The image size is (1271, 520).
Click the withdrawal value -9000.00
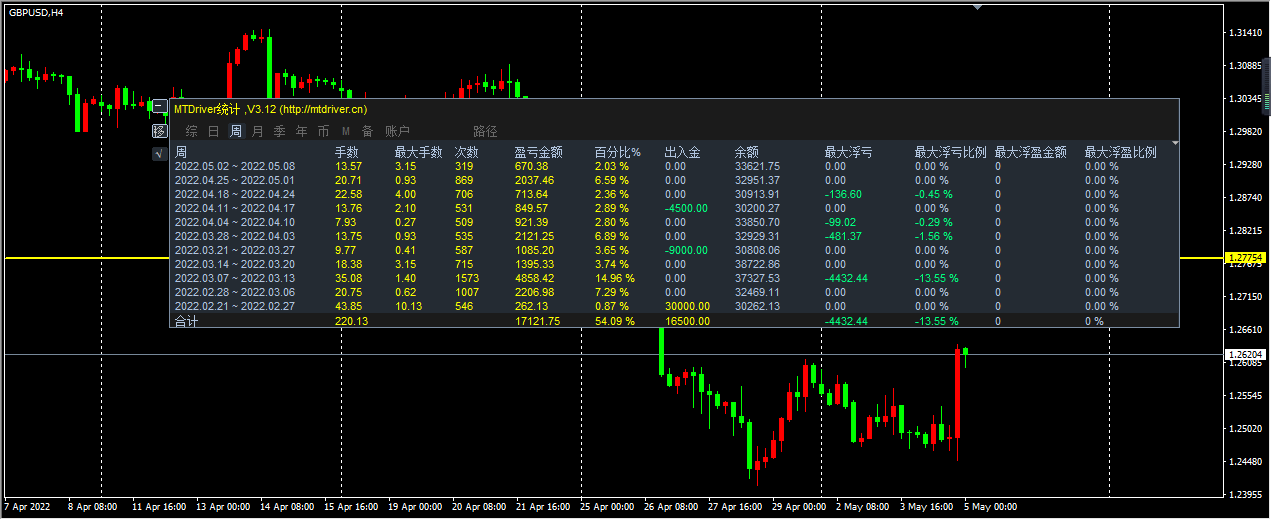coord(688,250)
